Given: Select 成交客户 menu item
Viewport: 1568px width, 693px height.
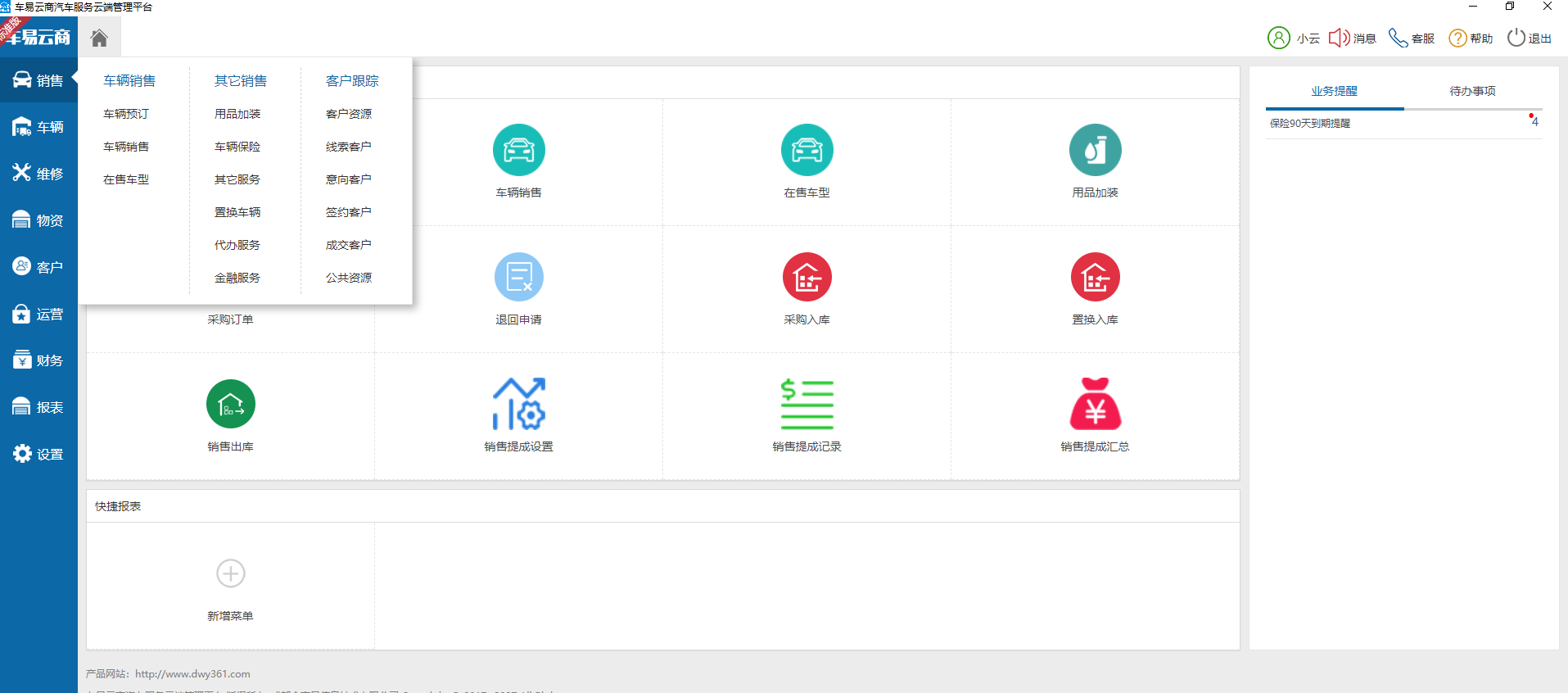Looking at the screenshot, I should pos(349,245).
